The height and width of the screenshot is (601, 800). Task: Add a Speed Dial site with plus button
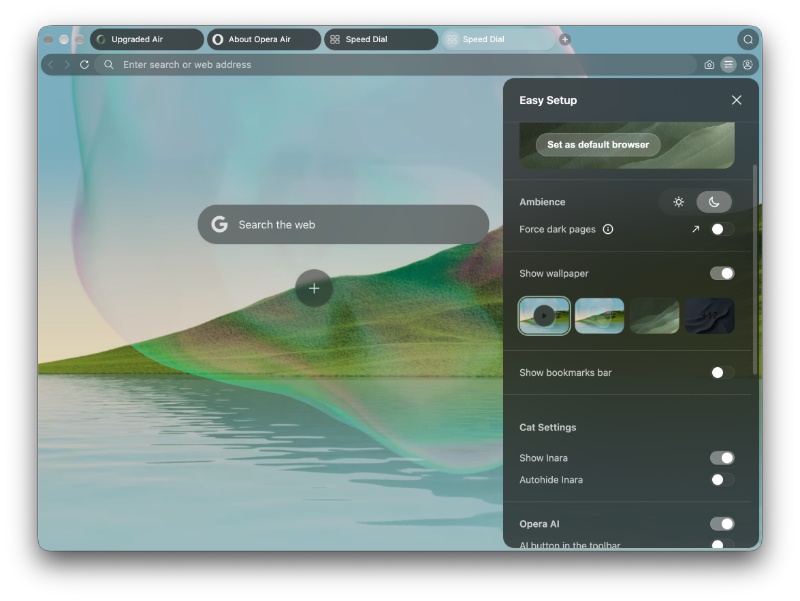(314, 288)
